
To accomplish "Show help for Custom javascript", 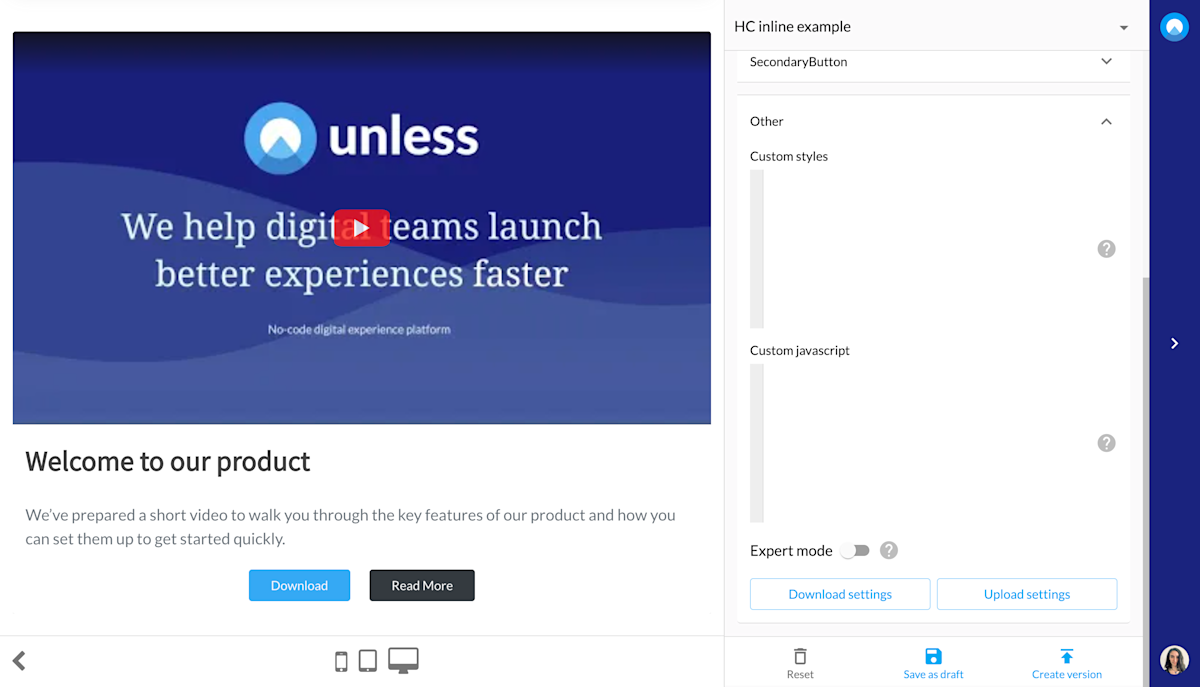I will [1106, 443].
